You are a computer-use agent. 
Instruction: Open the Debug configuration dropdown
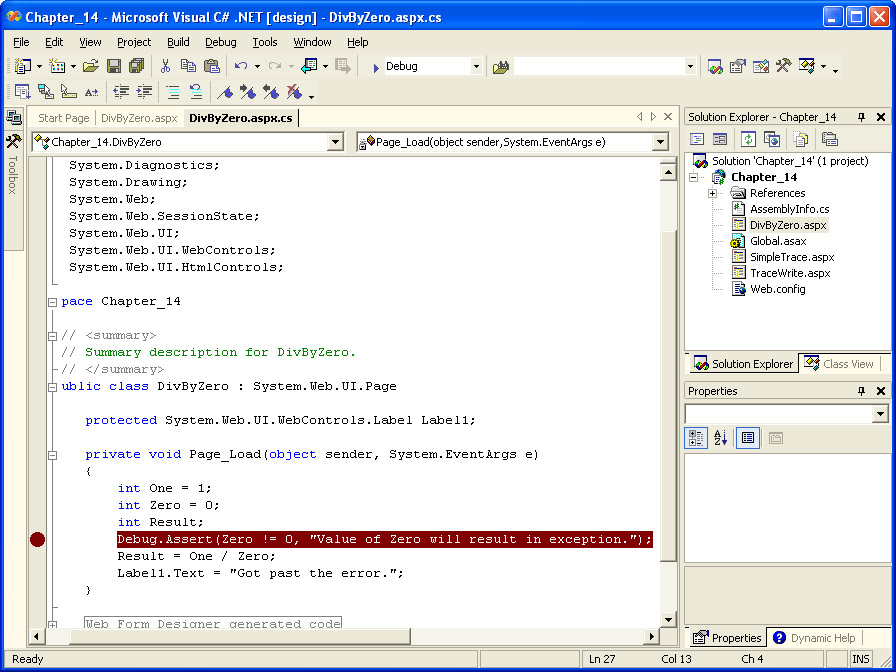pos(476,67)
